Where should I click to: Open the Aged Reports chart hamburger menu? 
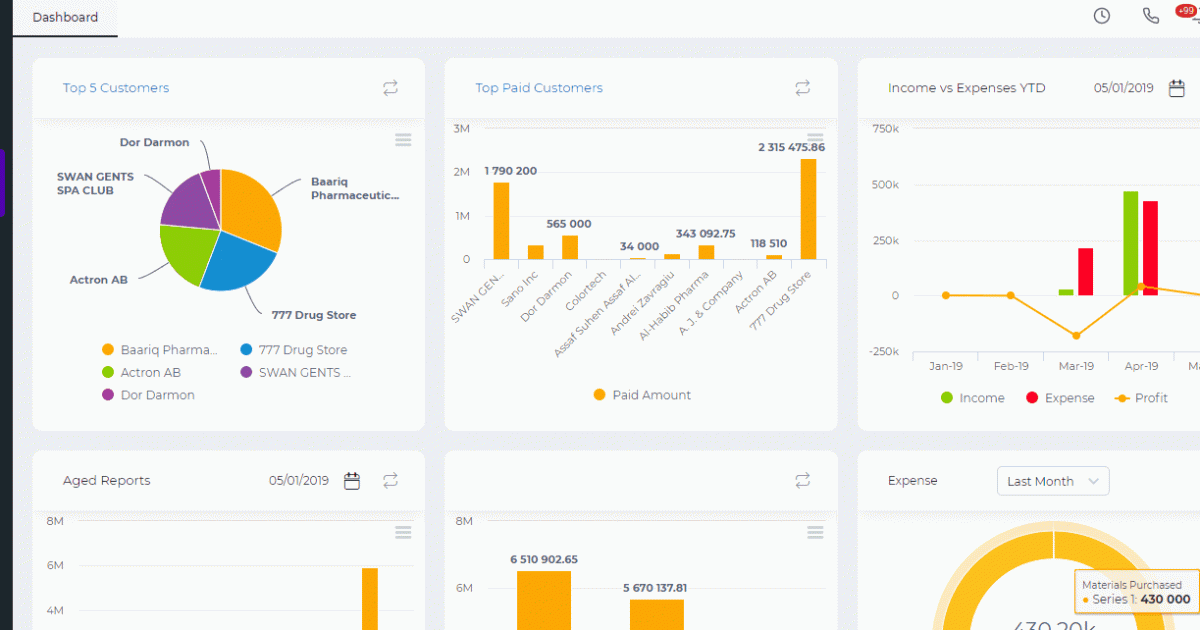(x=403, y=533)
